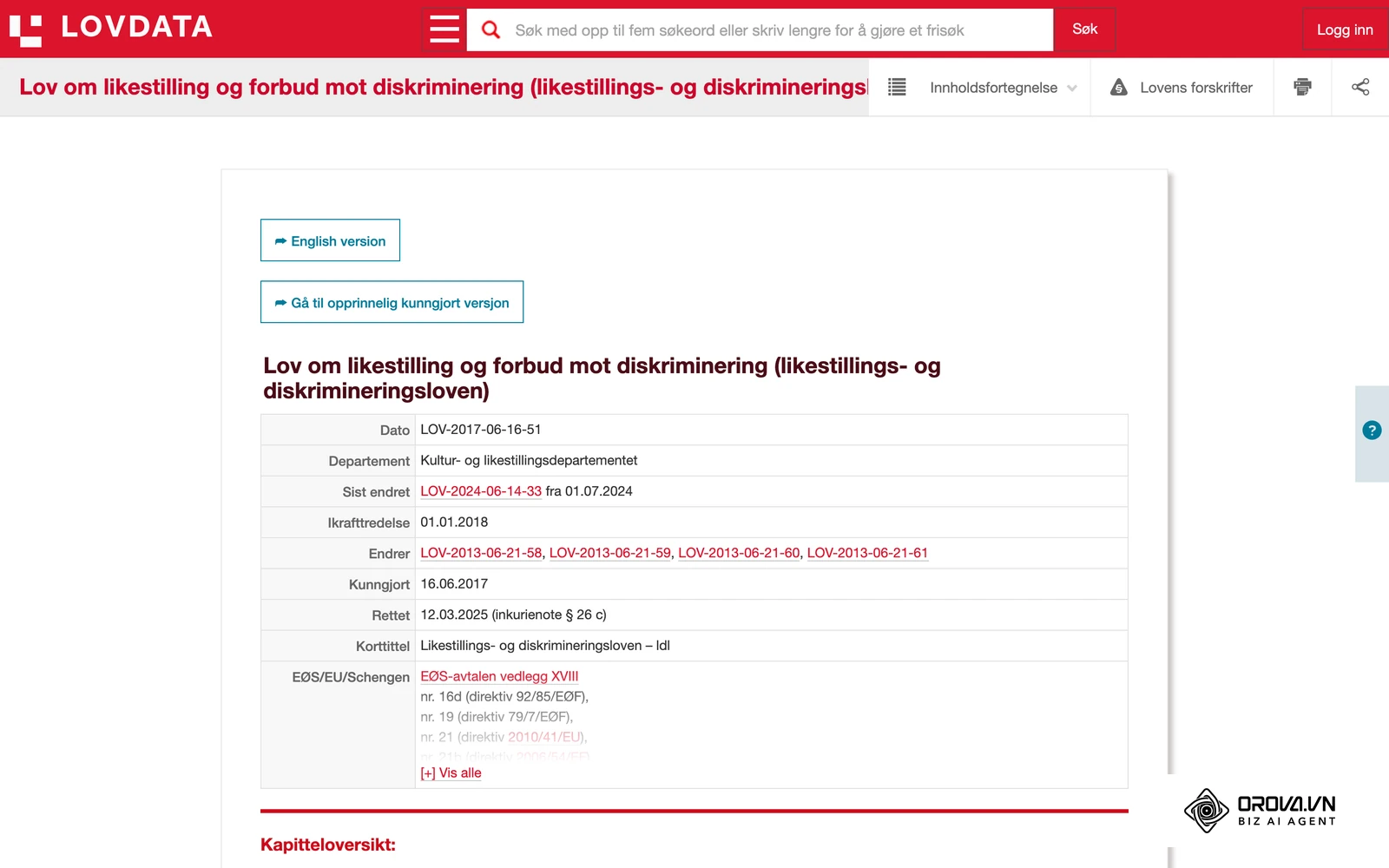Click the Lovens forskrifter paragraph icon
The height and width of the screenshot is (868, 1389).
point(1119,87)
